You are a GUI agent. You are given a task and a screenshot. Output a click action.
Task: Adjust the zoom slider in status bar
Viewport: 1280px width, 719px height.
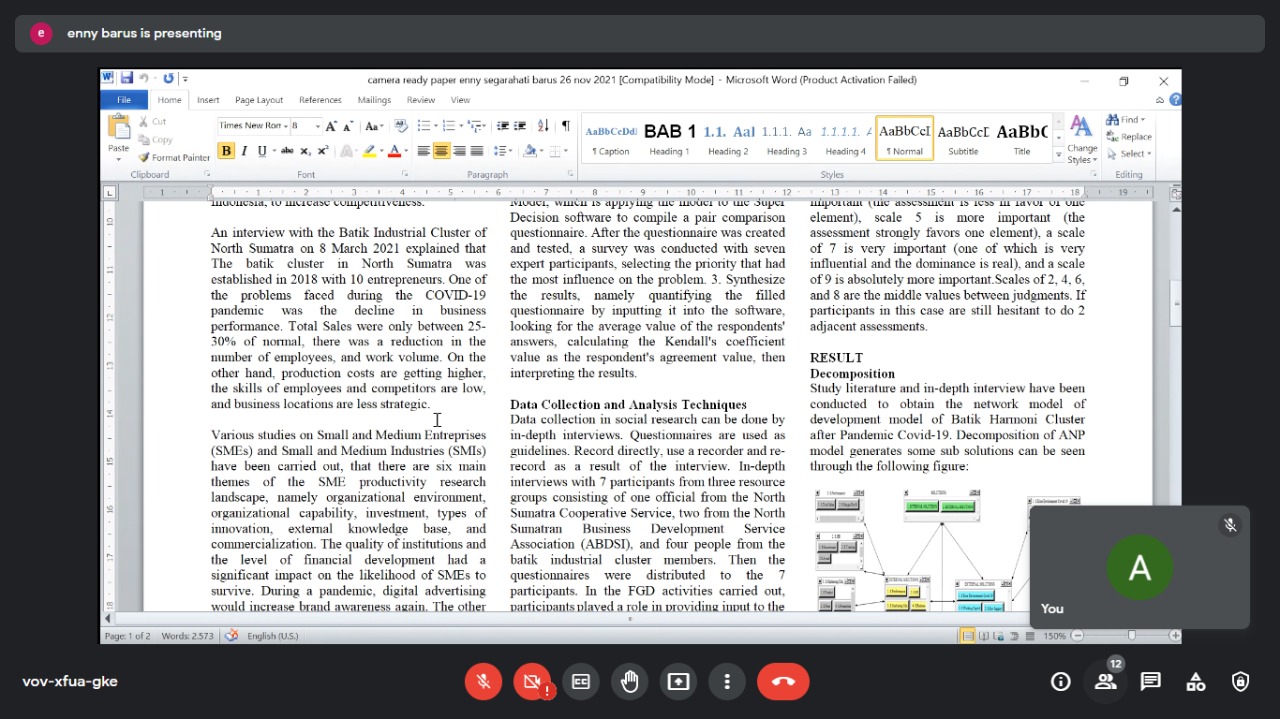(1131, 636)
